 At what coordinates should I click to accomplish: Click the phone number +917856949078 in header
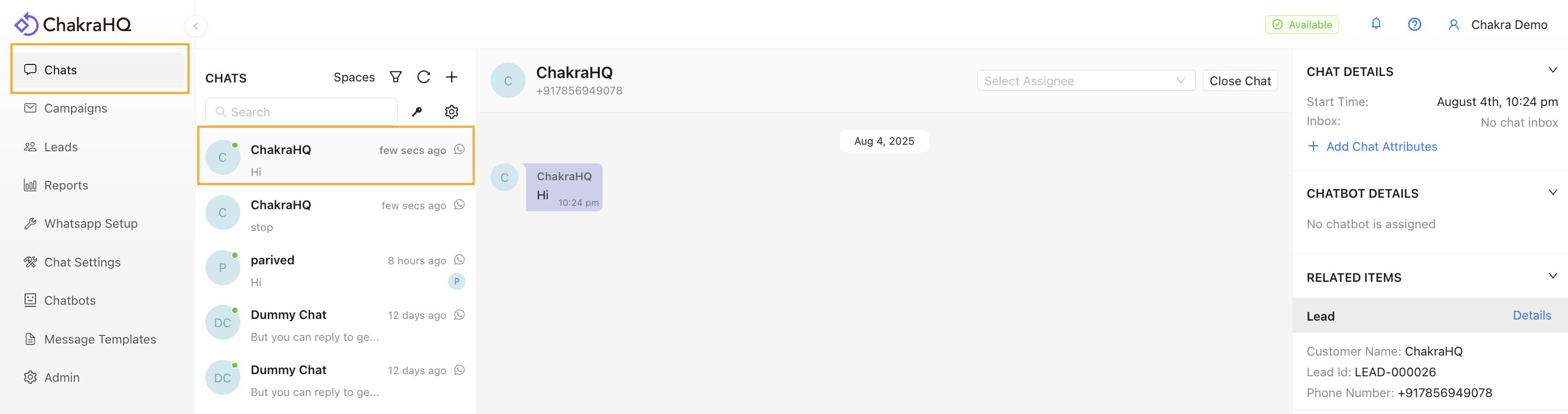click(579, 91)
